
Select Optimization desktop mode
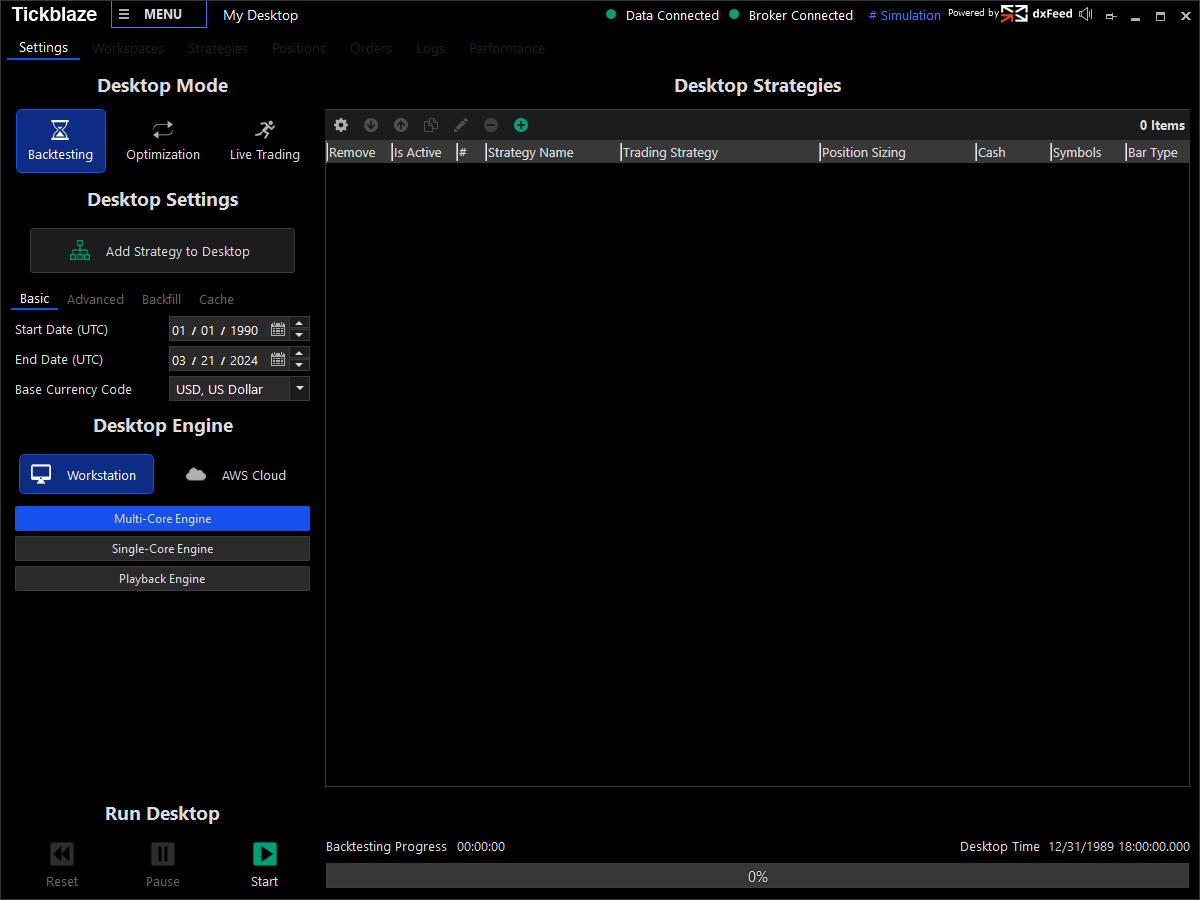163,141
